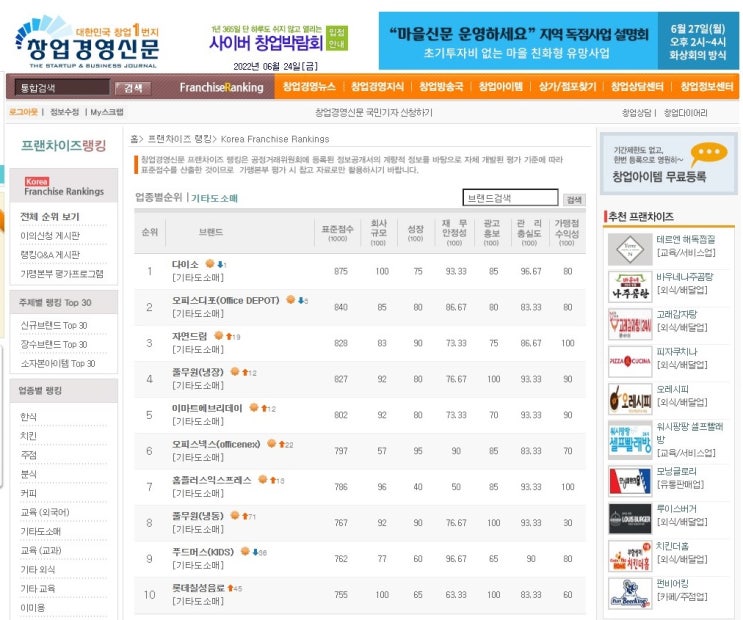Open the FranchiseRanking menu item
Screen dimensions: 743x620
(221, 87)
